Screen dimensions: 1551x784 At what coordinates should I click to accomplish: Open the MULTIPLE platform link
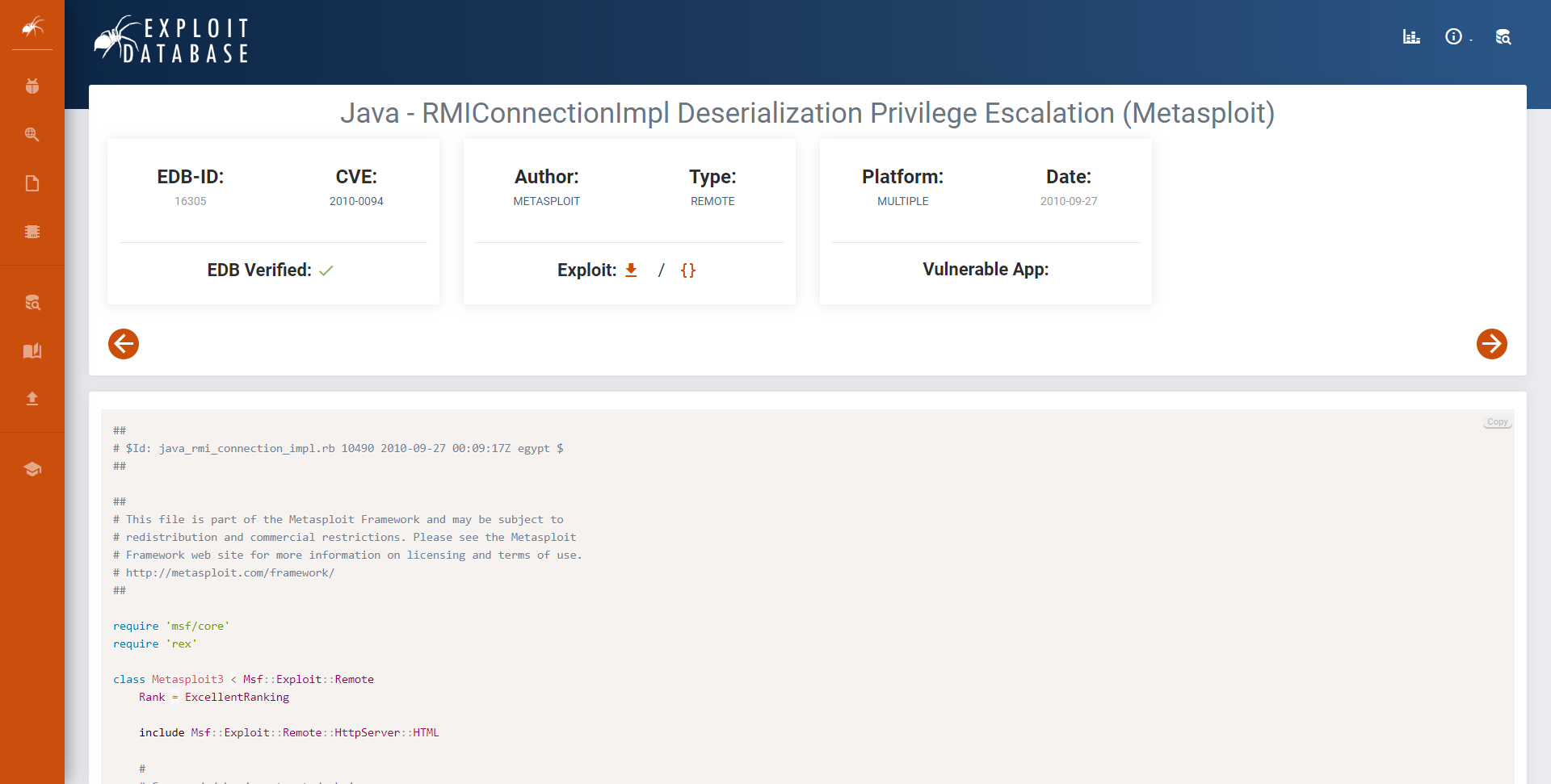pyautogui.click(x=903, y=201)
